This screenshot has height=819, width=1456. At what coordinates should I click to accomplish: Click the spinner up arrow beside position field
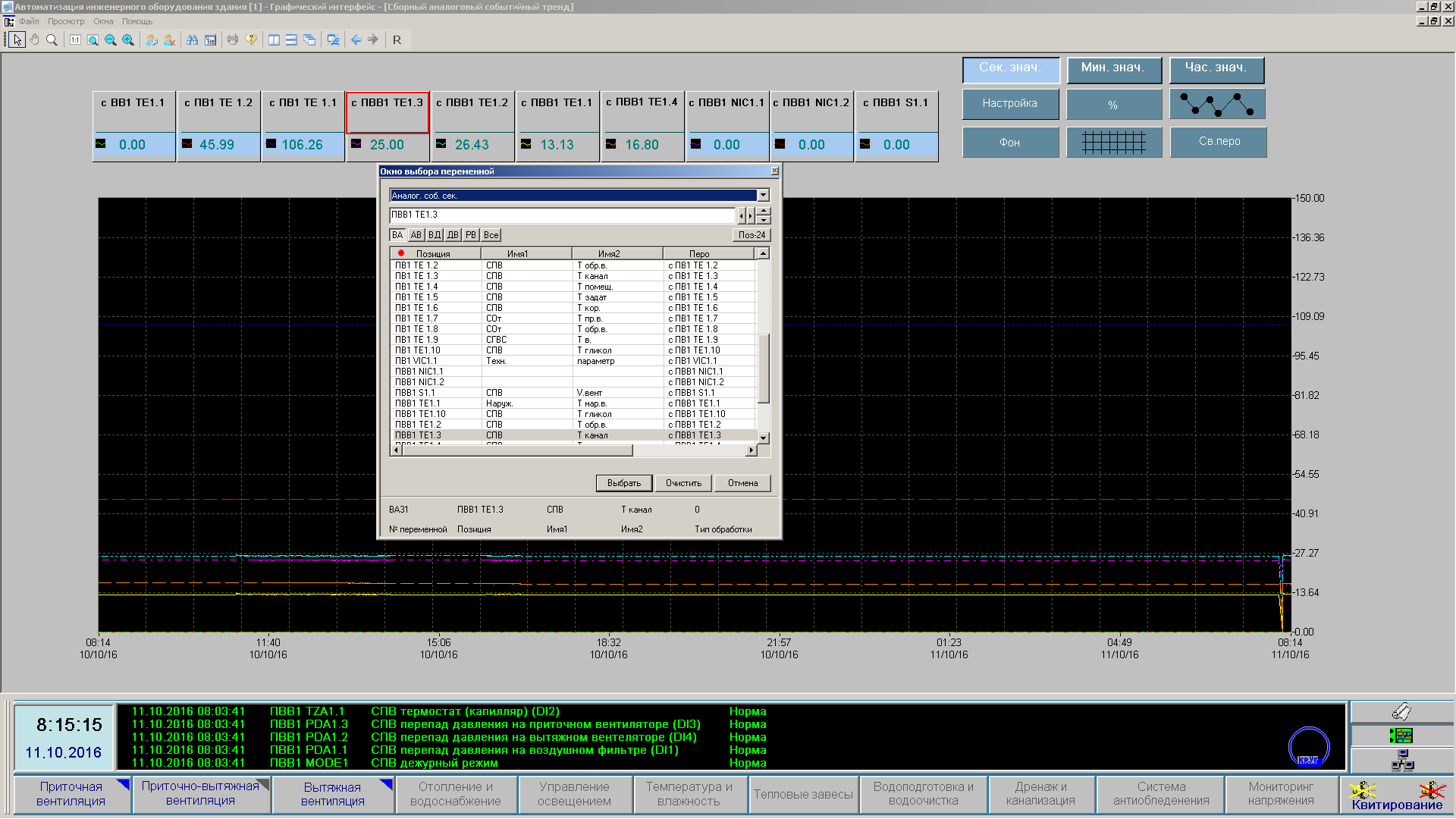[764, 211]
